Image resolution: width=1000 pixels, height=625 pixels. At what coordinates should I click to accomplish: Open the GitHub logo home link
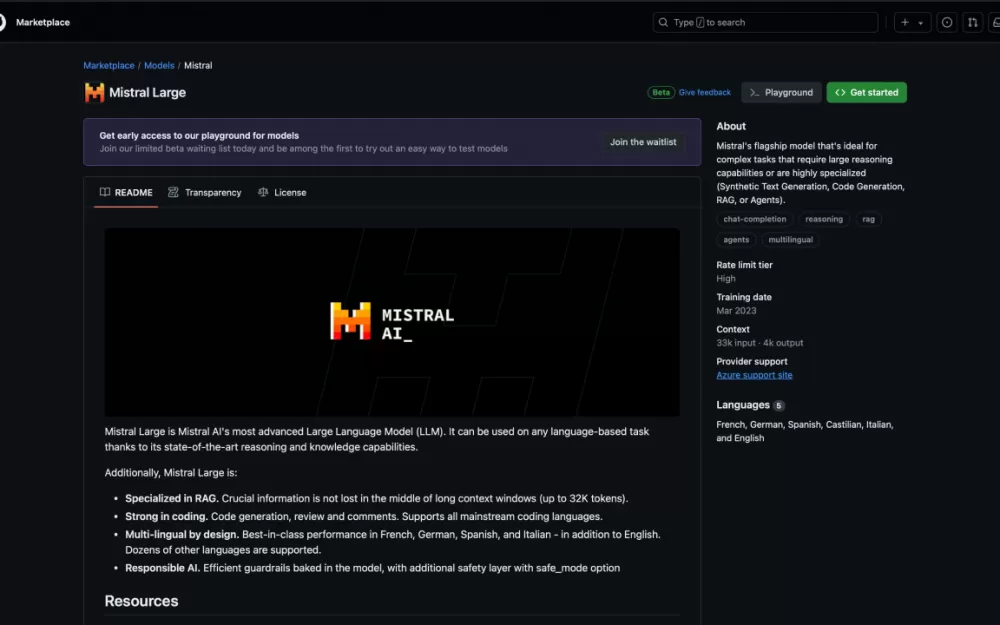pyautogui.click(x=2, y=22)
